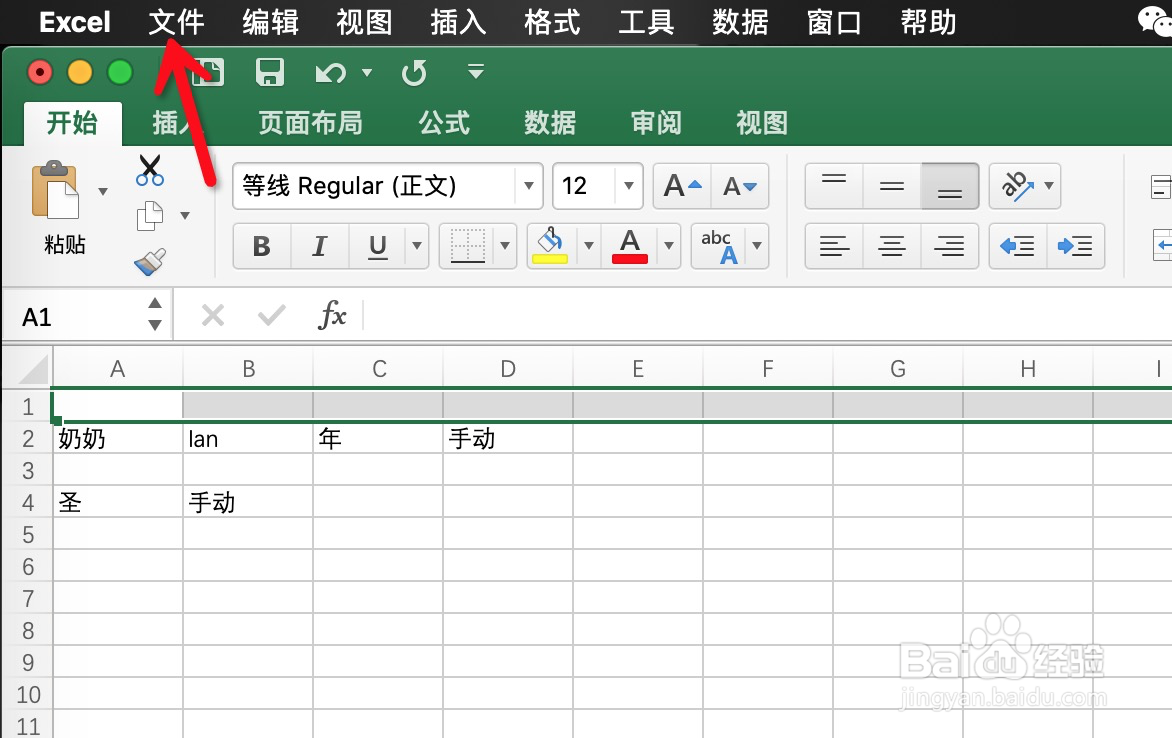
Task: Open the font size dropdown
Action: tap(629, 186)
